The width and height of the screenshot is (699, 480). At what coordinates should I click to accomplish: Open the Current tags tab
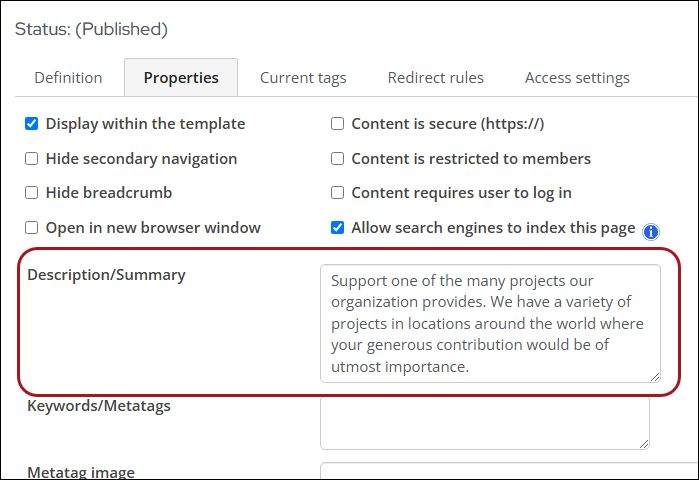pyautogui.click(x=303, y=78)
